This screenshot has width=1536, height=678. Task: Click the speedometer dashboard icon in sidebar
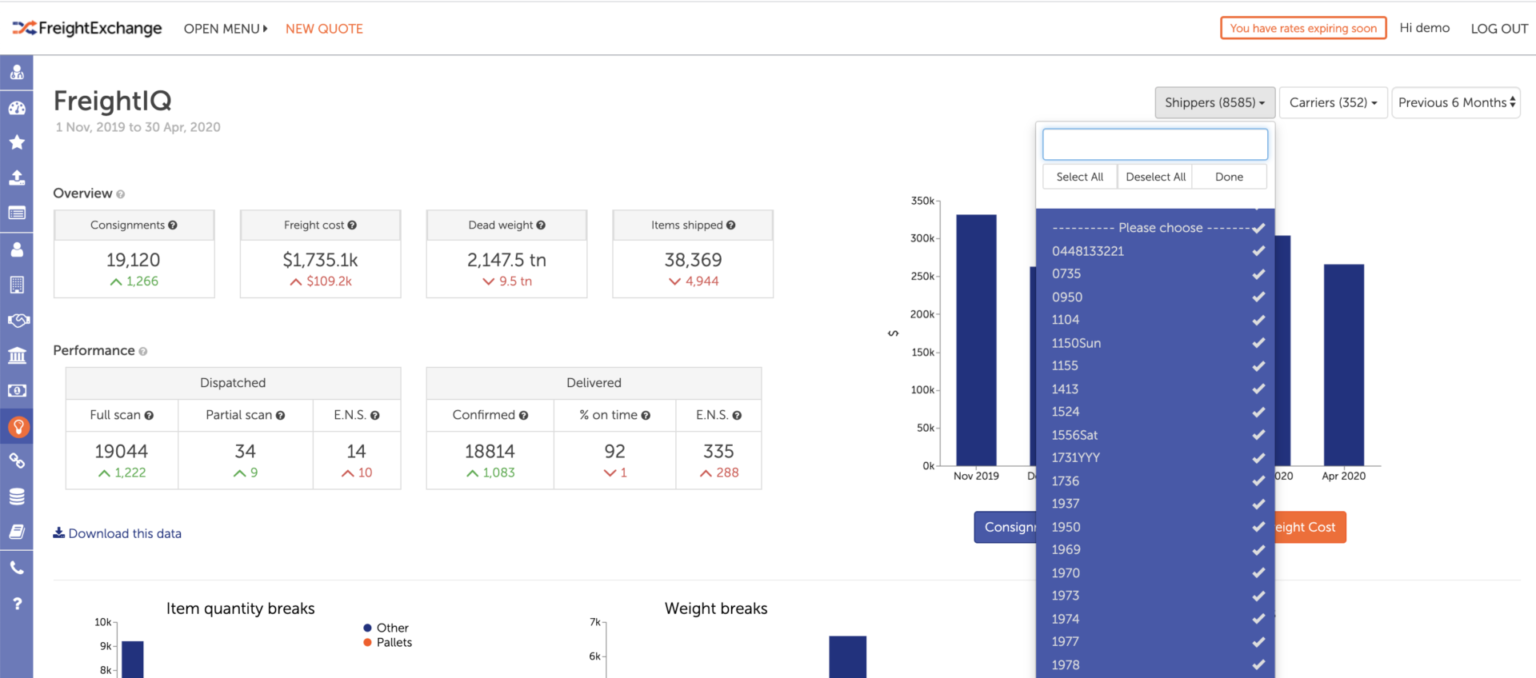(17, 107)
